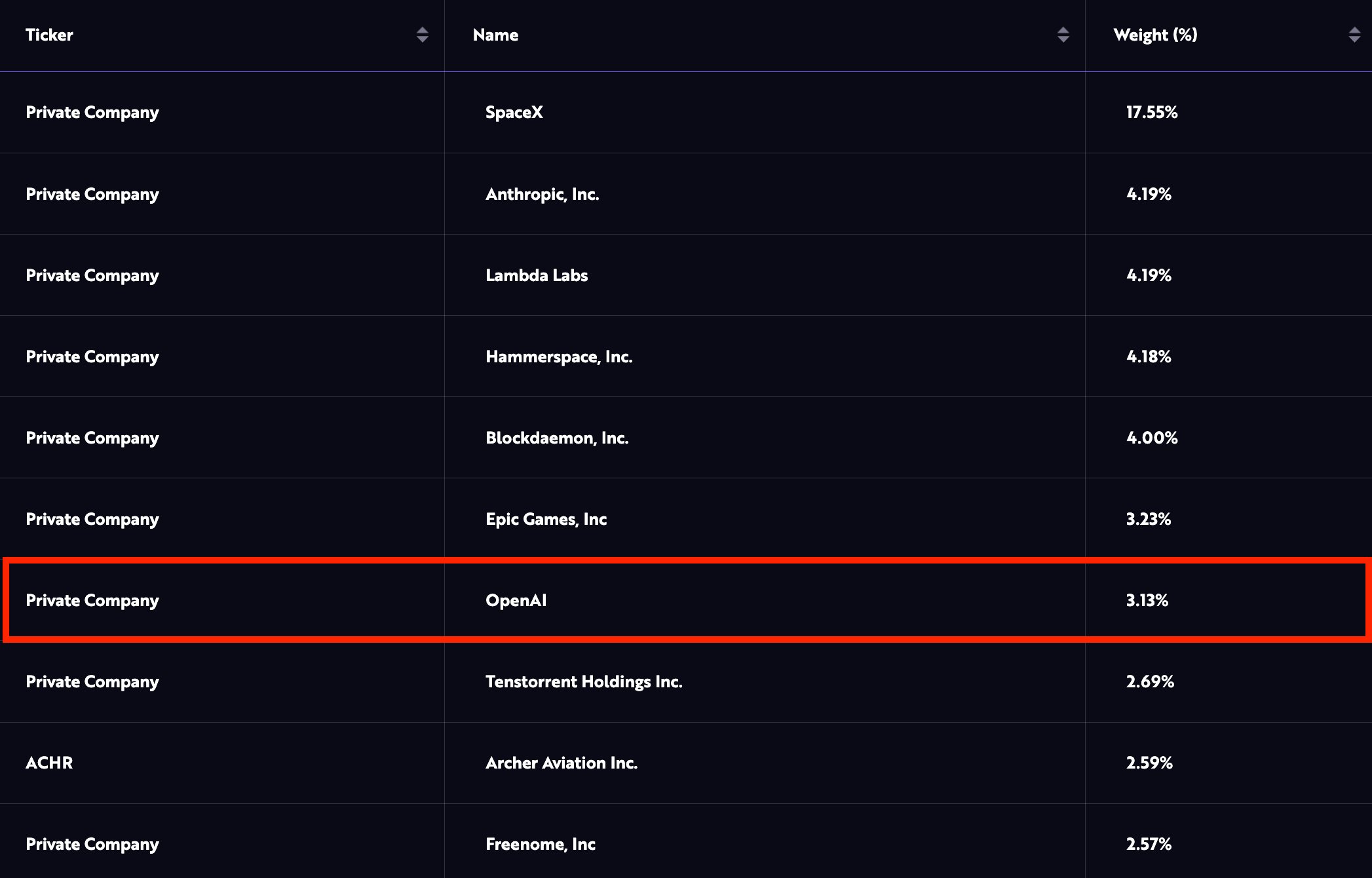Click Private Company ticker in Tenstorrent row
Image resolution: width=1372 pixels, height=878 pixels.
point(92,682)
